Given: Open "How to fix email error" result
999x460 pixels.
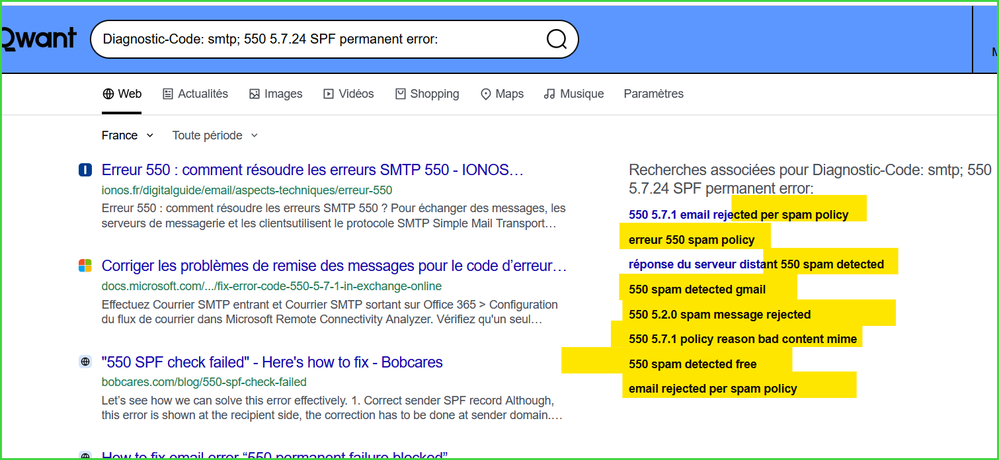Looking at the screenshot, I should (275, 456).
